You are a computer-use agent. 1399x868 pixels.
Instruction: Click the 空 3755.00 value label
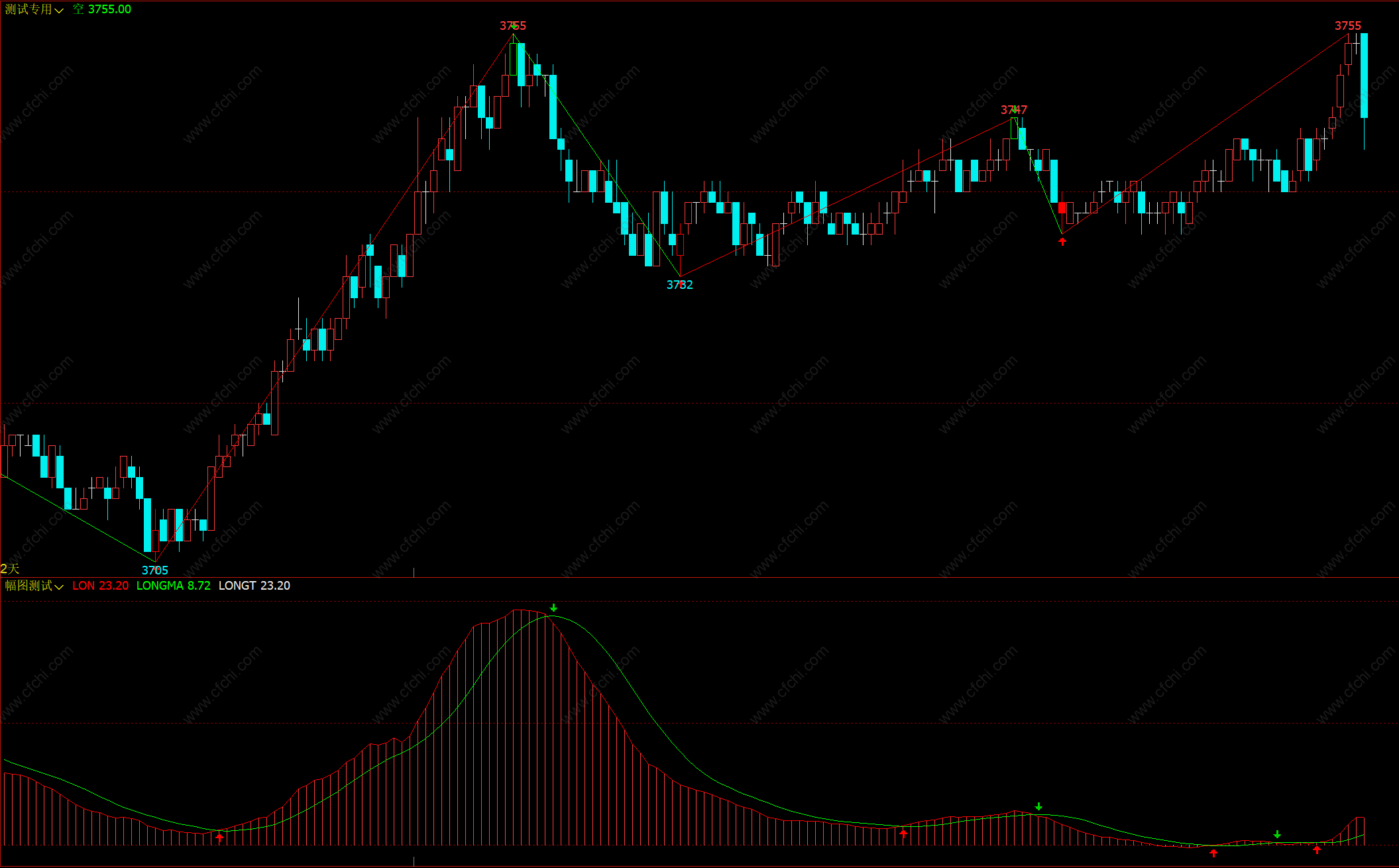(102, 9)
